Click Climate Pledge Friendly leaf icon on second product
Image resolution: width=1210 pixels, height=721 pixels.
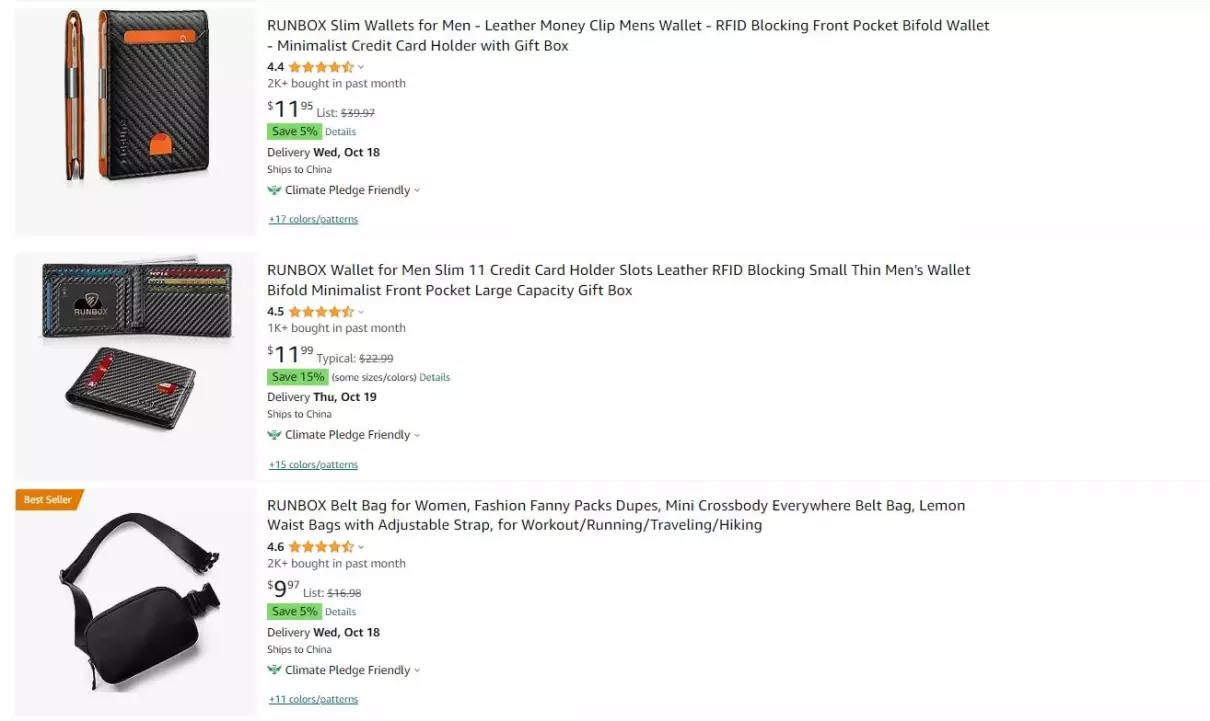pyautogui.click(x=274, y=435)
